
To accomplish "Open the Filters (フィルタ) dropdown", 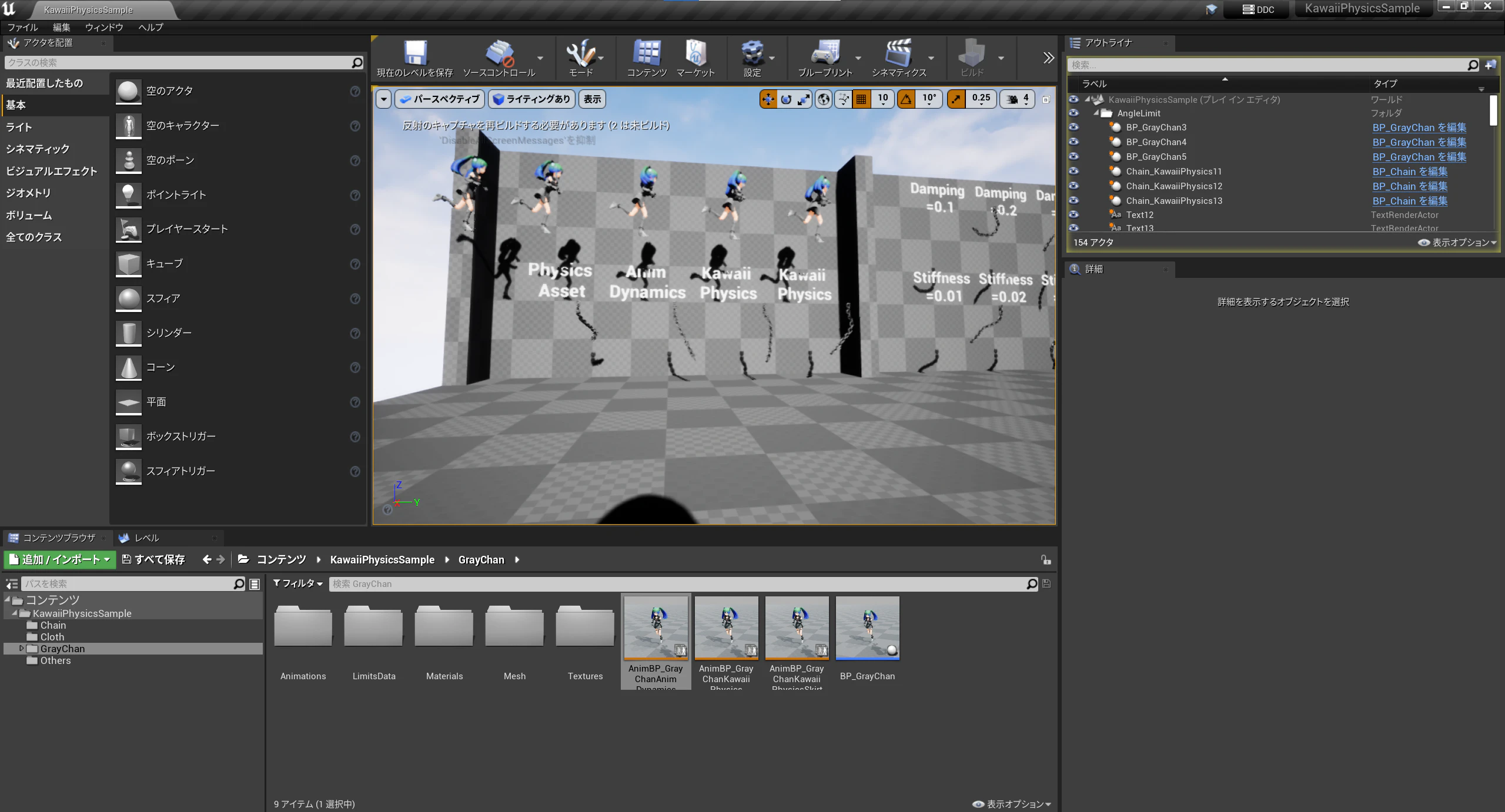I will [298, 583].
